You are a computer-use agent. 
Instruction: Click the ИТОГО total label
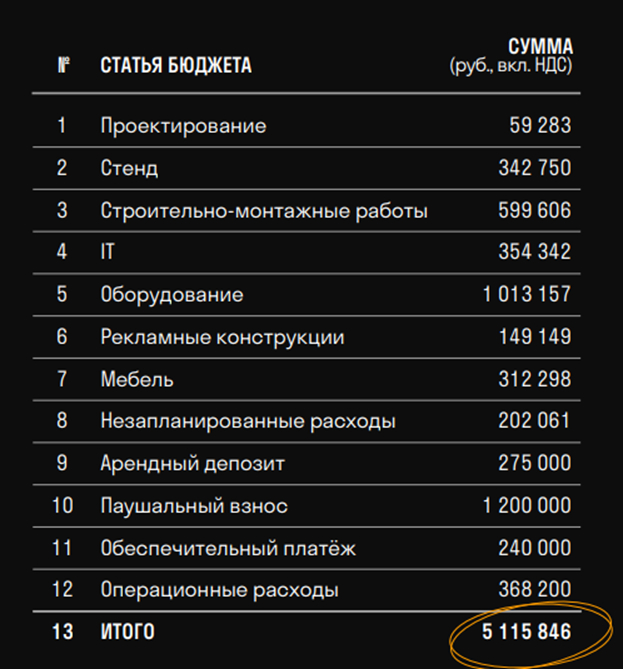[129, 632]
